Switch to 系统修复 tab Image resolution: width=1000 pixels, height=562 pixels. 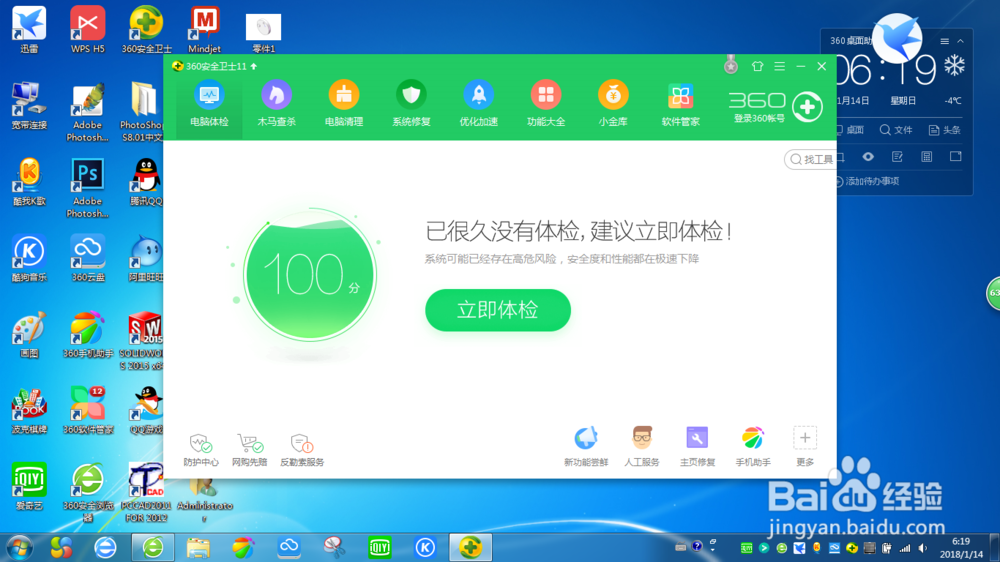click(x=411, y=105)
